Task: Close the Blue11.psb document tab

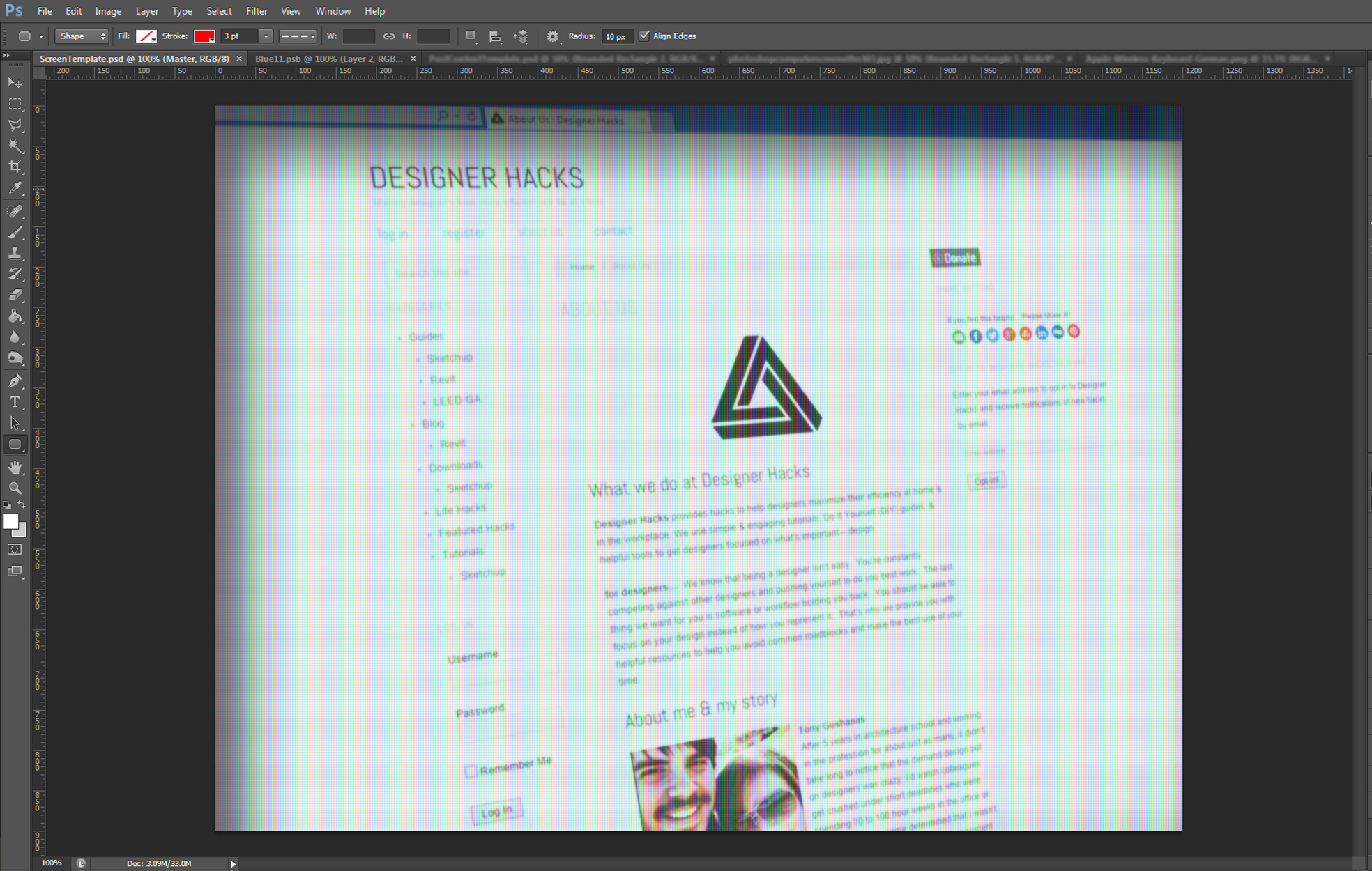Action: pos(413,59)
